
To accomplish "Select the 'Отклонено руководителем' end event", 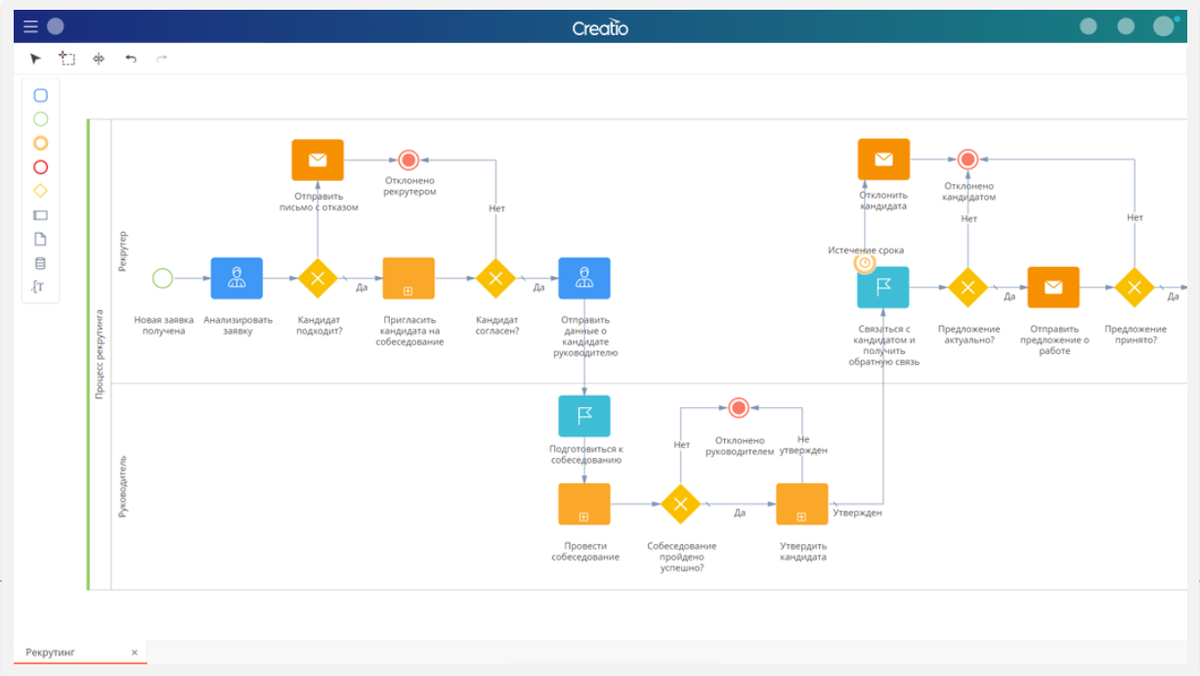I will coord(739,407).
